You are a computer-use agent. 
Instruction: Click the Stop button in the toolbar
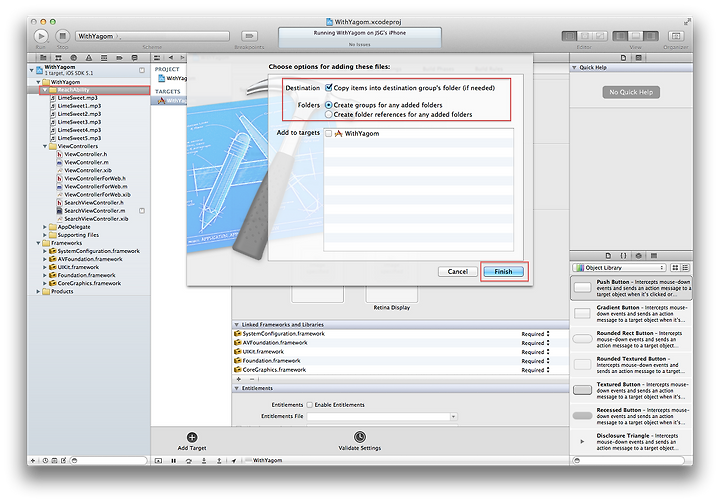coord(62,36)
